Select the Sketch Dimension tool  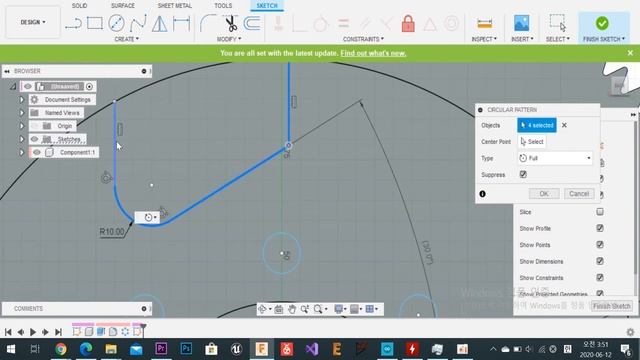tap(181, 23)
